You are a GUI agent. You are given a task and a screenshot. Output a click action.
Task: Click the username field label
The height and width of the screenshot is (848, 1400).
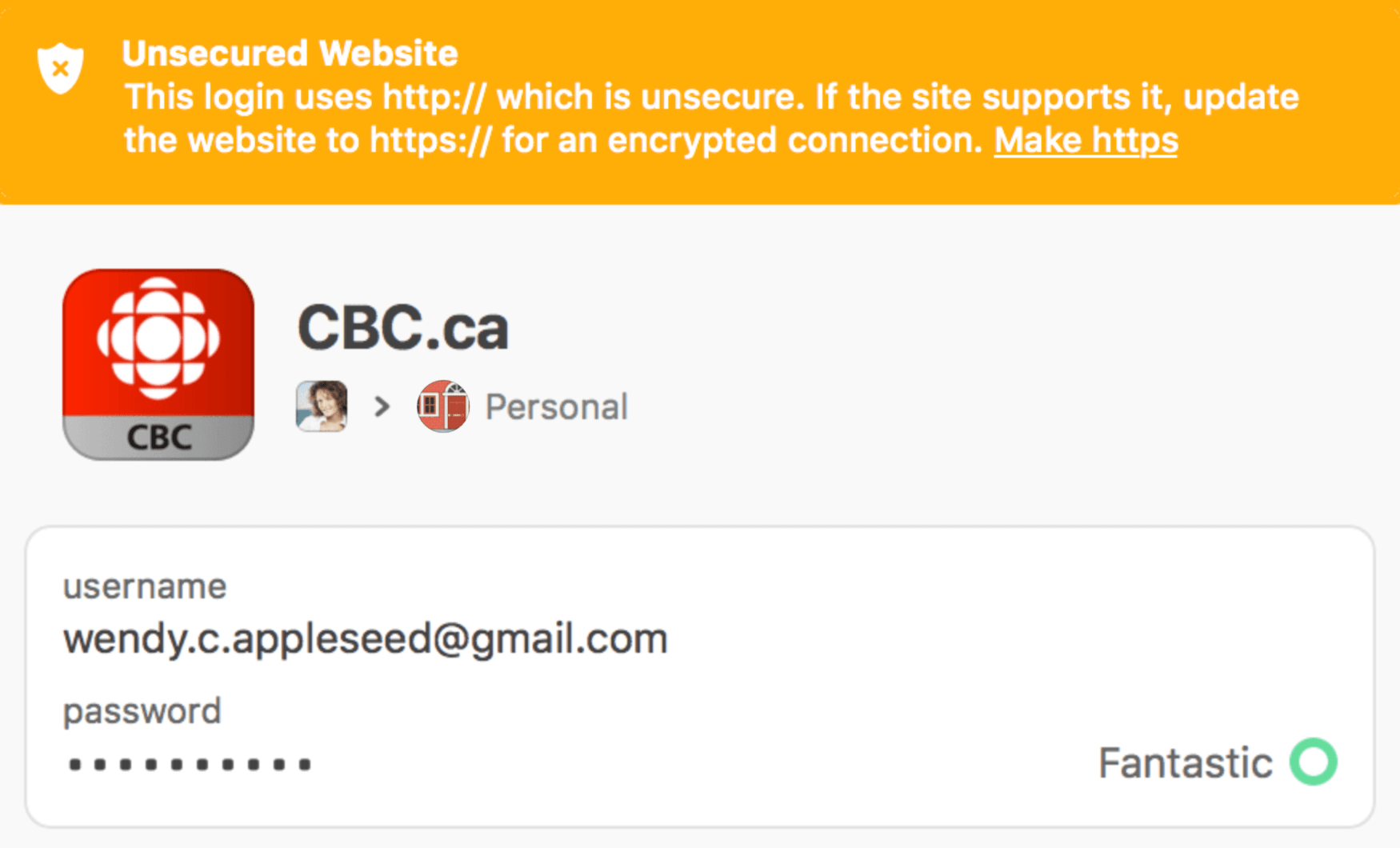pyautogui.click(x=145, y=586)
